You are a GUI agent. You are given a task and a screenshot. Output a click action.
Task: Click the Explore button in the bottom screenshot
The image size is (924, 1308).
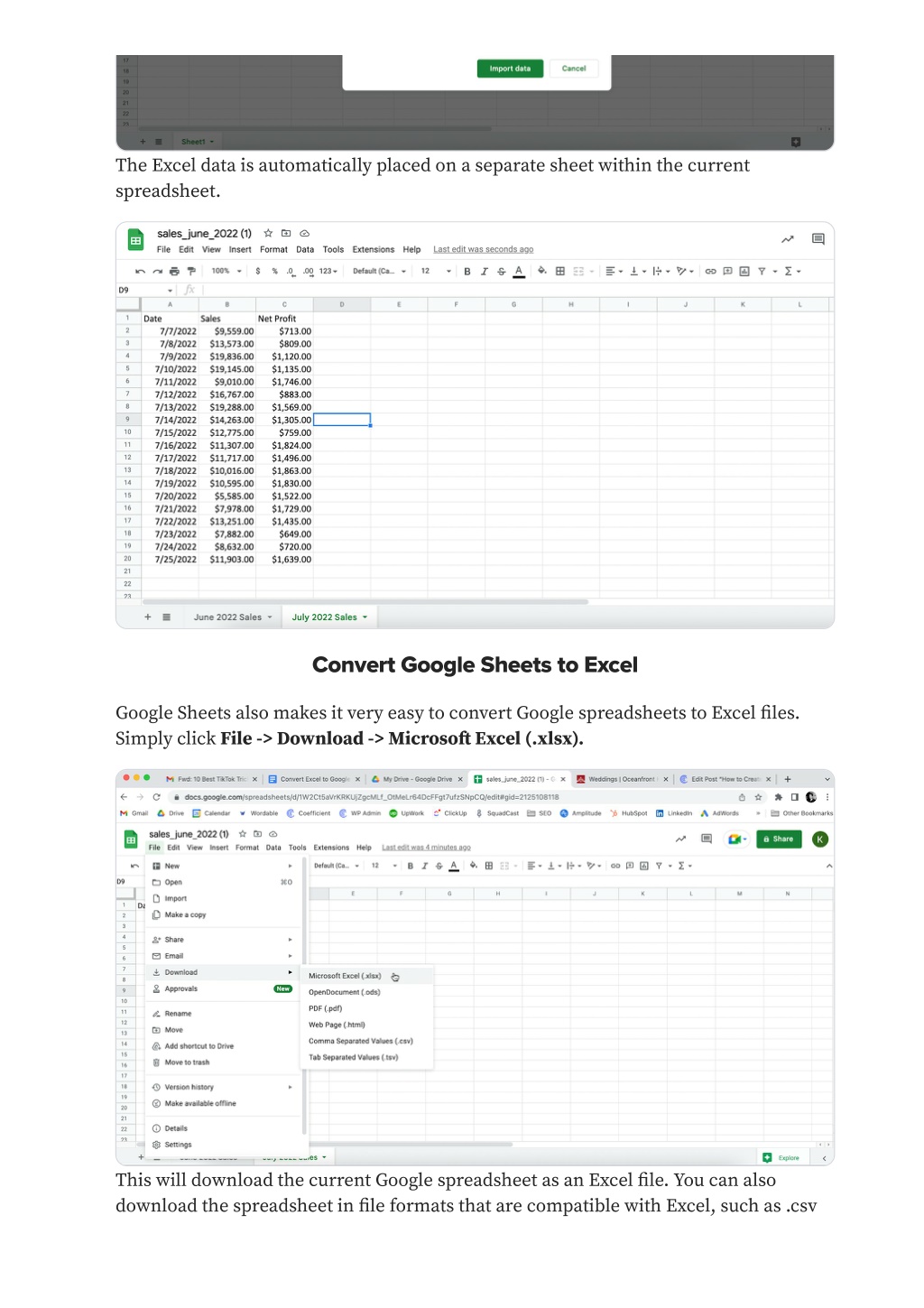[x=781, y=1158]
